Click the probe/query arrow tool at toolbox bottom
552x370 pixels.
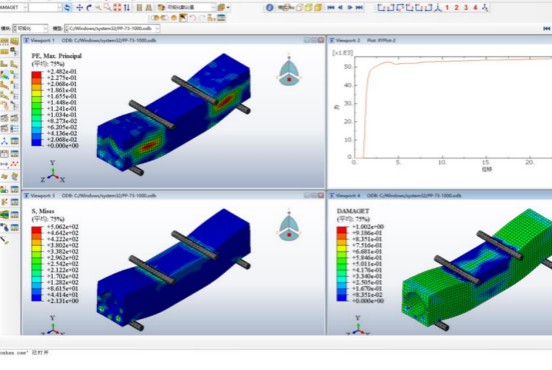click(x=5, y=241)
